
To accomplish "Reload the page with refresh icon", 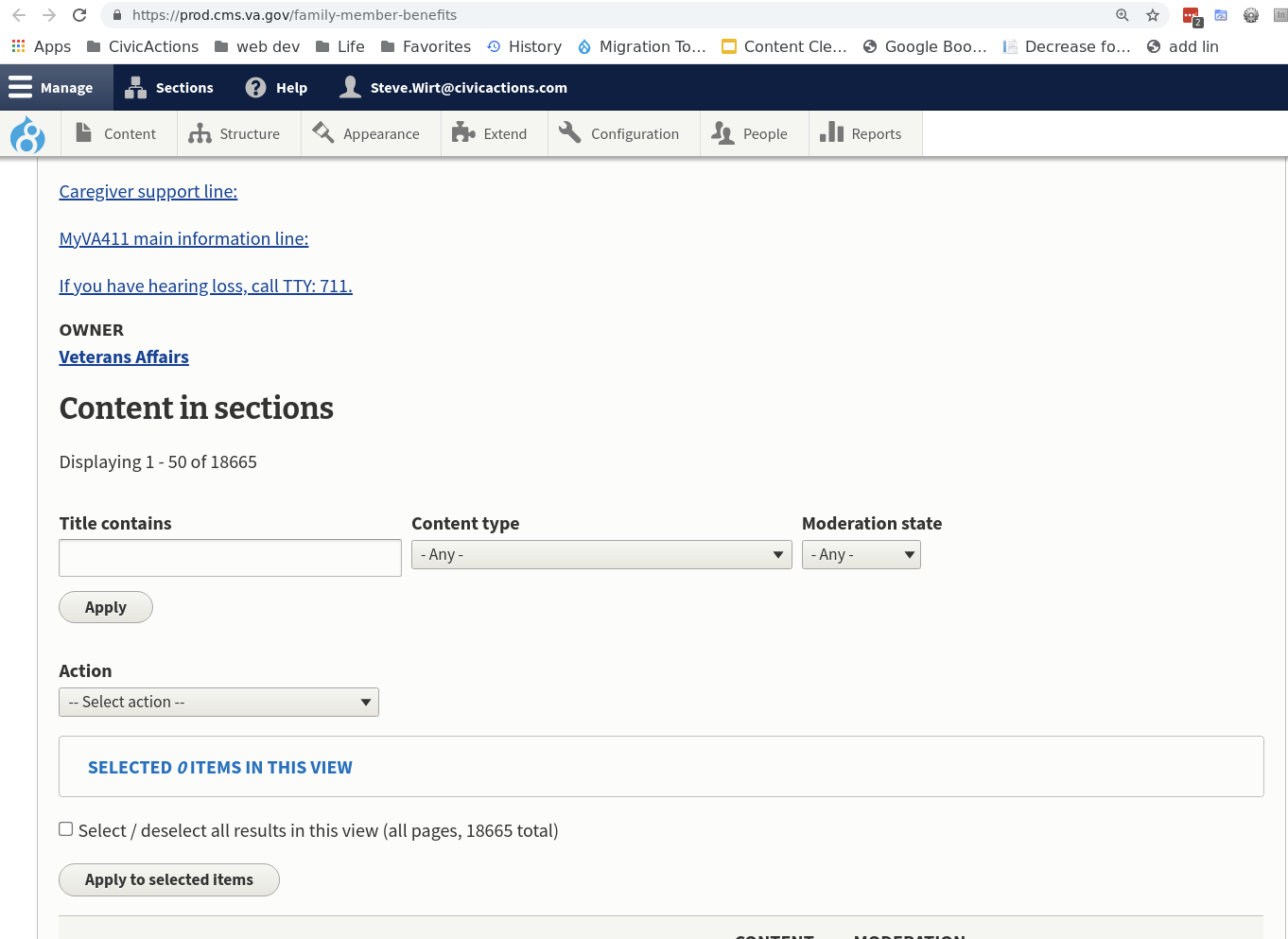I will (x=79, y=15).
